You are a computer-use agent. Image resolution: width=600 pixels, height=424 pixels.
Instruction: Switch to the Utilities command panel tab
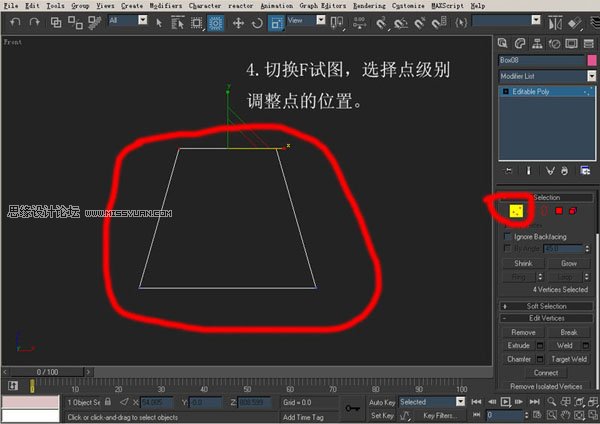[x=589, y=43]
